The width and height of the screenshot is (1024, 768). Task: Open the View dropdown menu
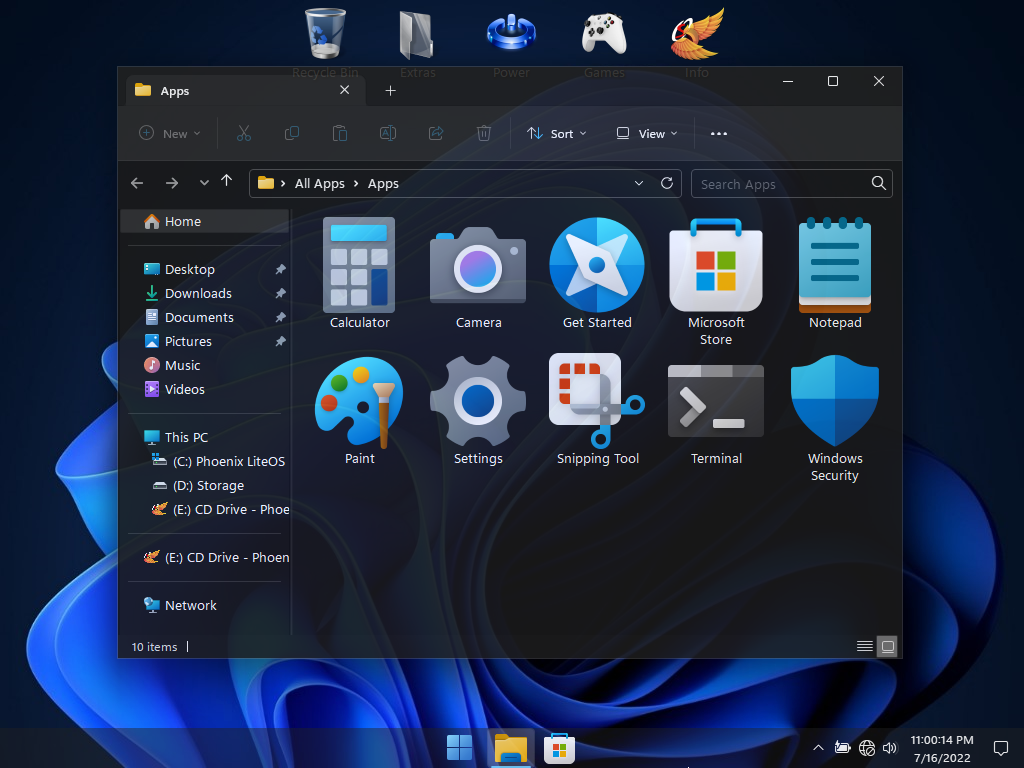point(647,133)
